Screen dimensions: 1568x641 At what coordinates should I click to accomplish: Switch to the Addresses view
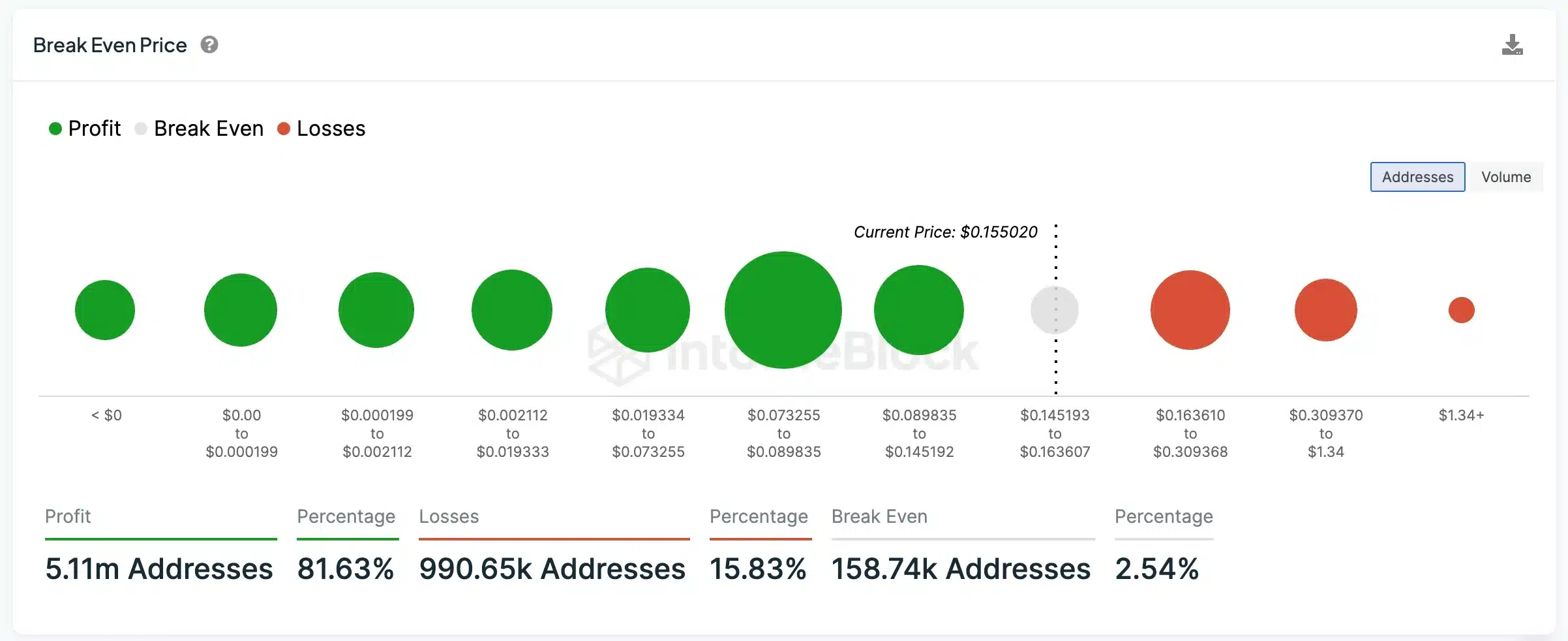[x=1417, y=177]
